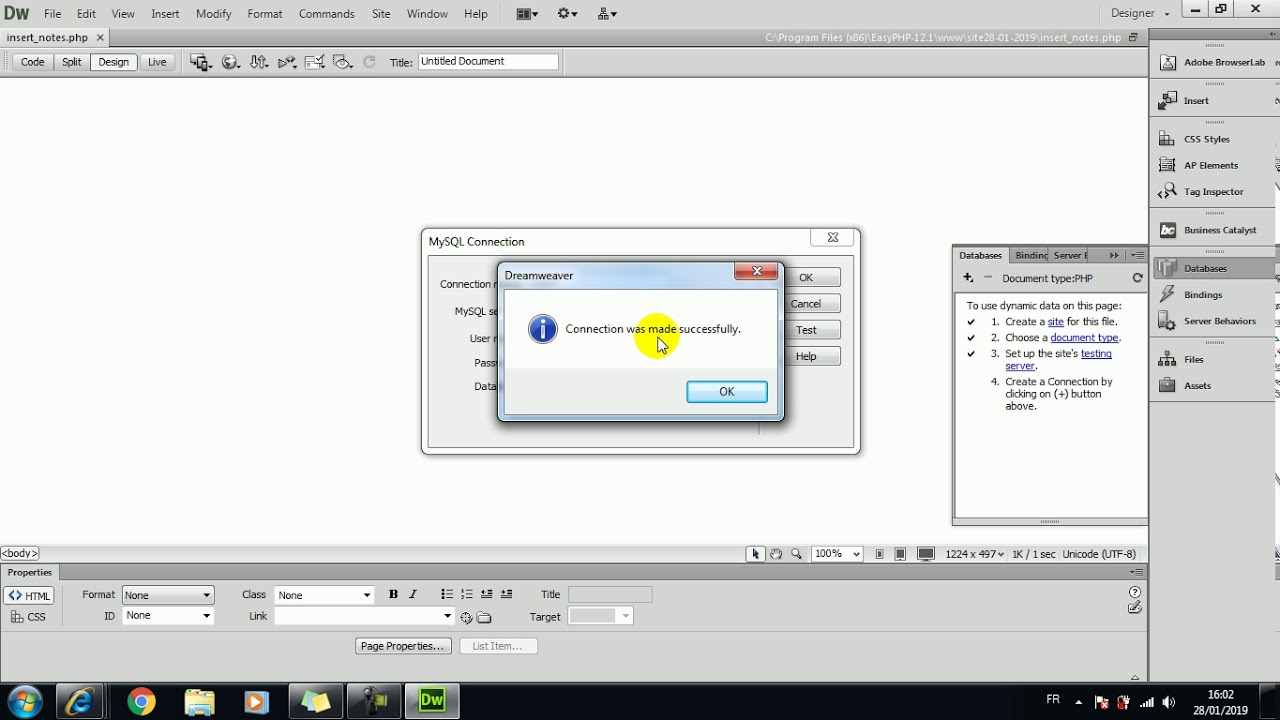Open the Window menu
Viewport: 1280px width, 720px height.
[x=427, y=14]
